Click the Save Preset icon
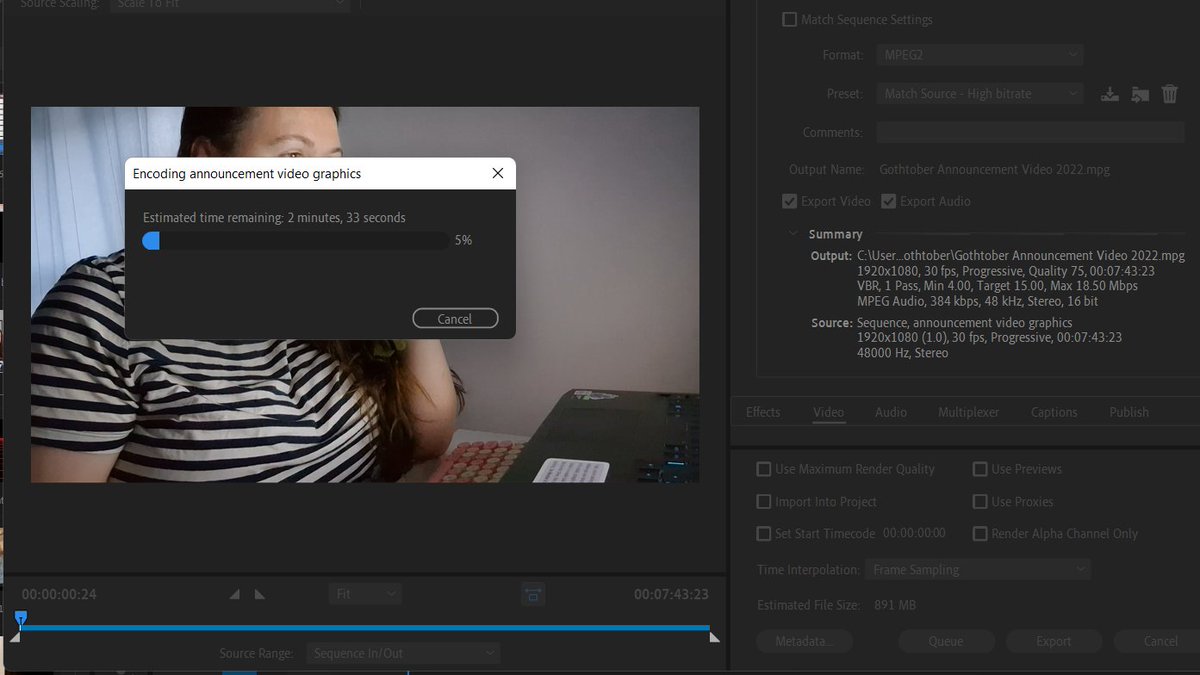This screenshot has width=1200, height=675. coord(1109,94)
